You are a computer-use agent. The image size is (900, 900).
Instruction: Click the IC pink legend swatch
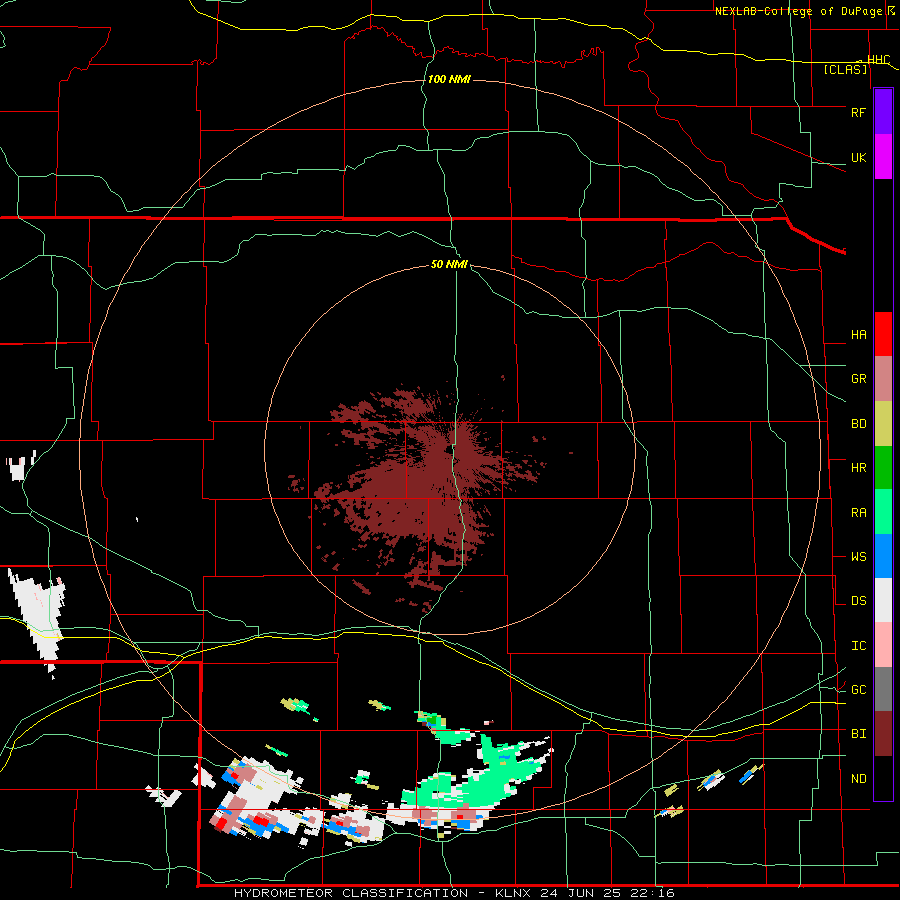[883, 645]
